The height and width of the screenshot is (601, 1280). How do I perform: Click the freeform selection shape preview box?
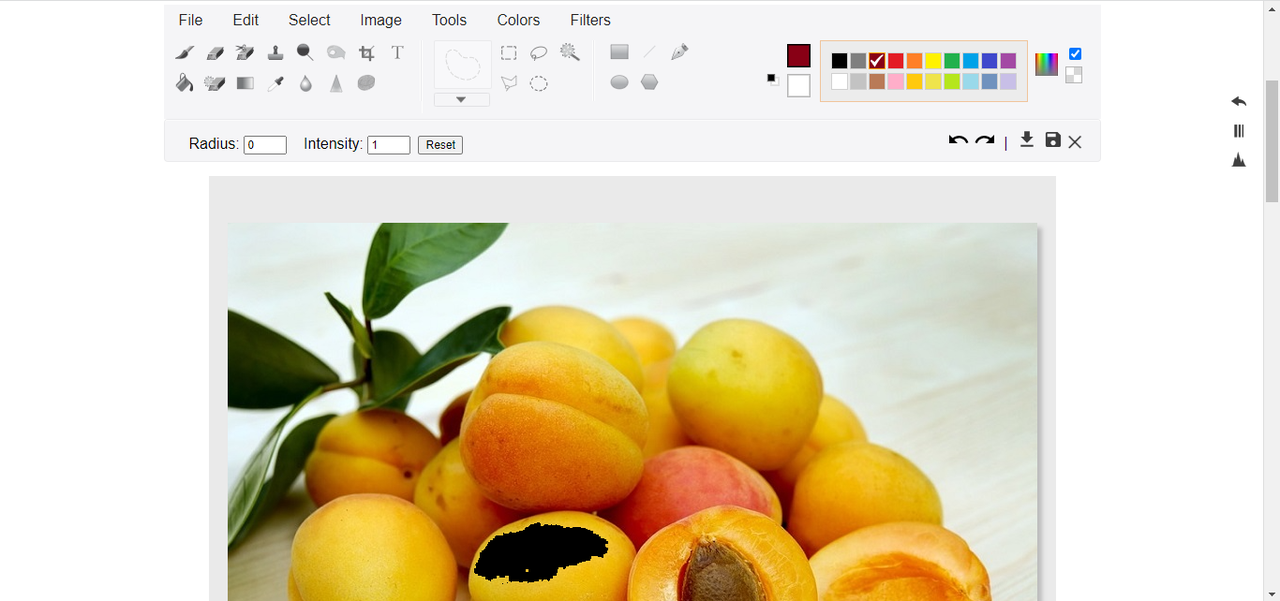(462, 65)
